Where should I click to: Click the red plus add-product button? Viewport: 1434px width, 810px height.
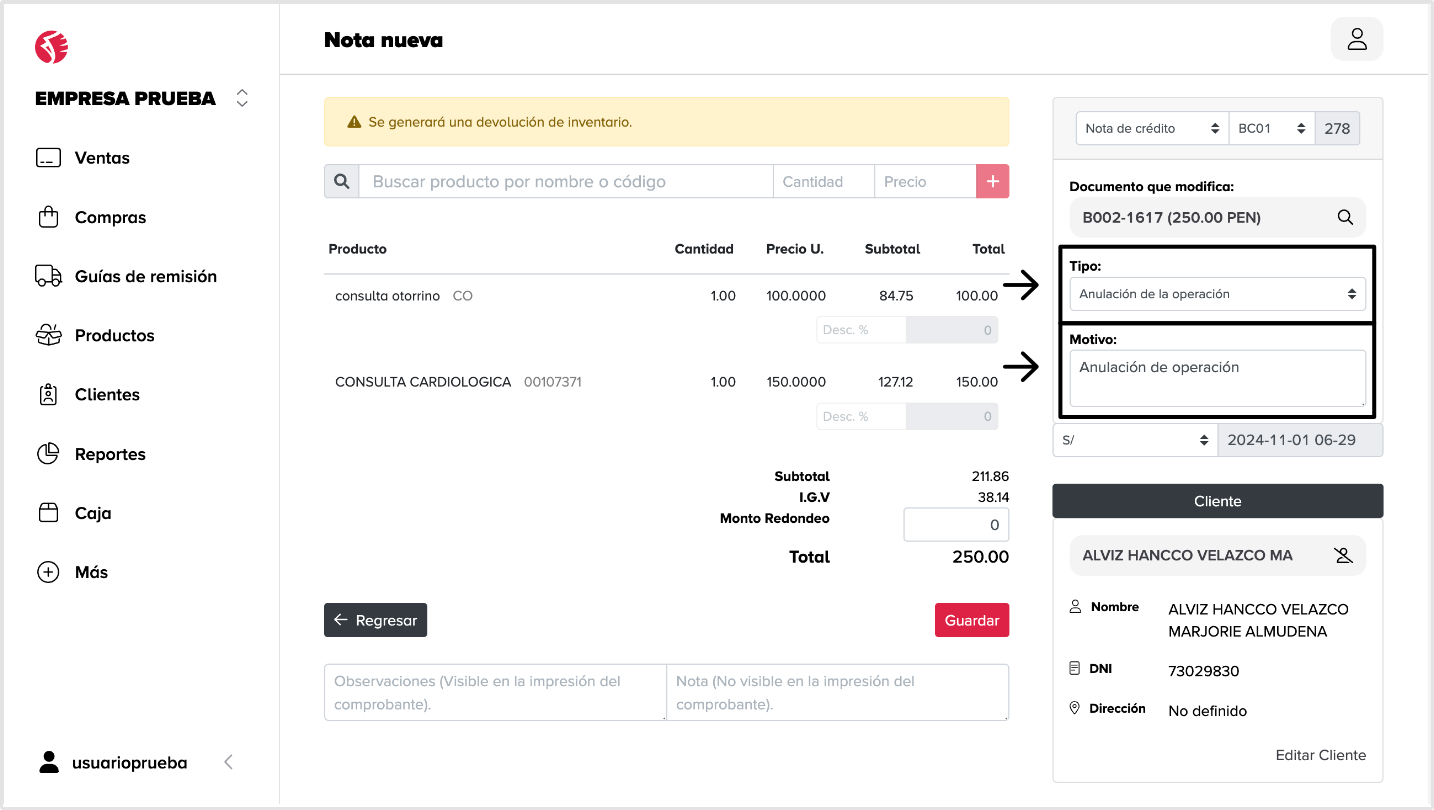click(992, 181)
